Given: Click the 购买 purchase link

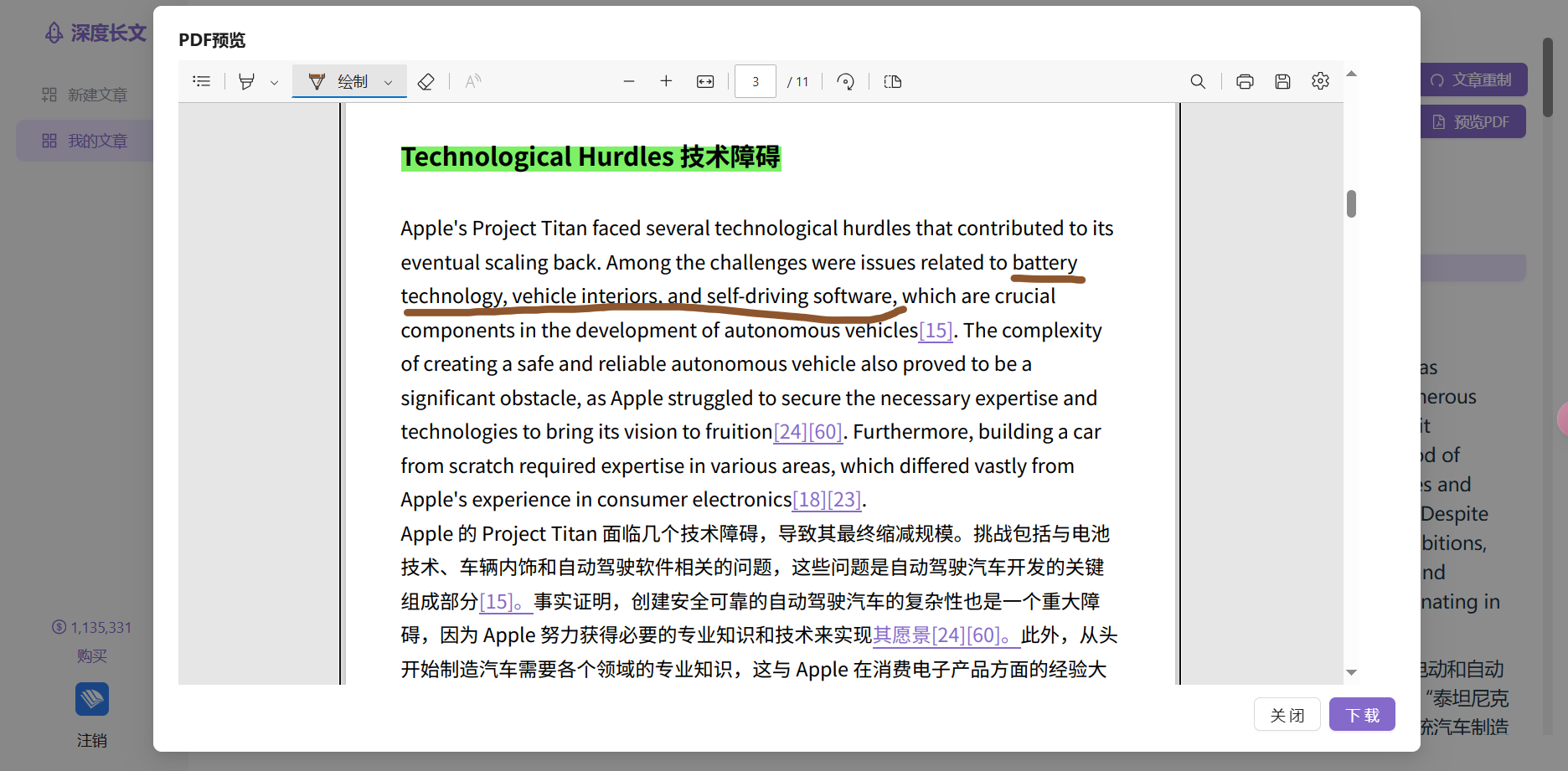Looking at the screenshot, I should (92, 655).
